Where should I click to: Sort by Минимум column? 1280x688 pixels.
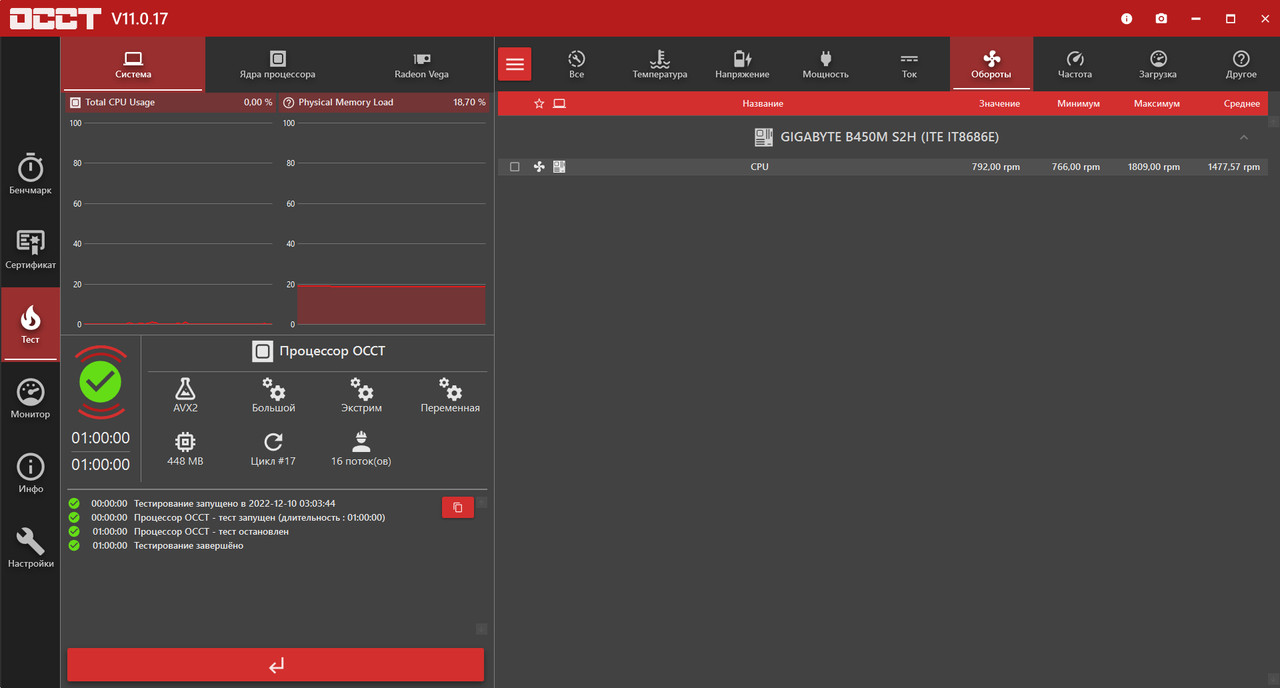1078,104
